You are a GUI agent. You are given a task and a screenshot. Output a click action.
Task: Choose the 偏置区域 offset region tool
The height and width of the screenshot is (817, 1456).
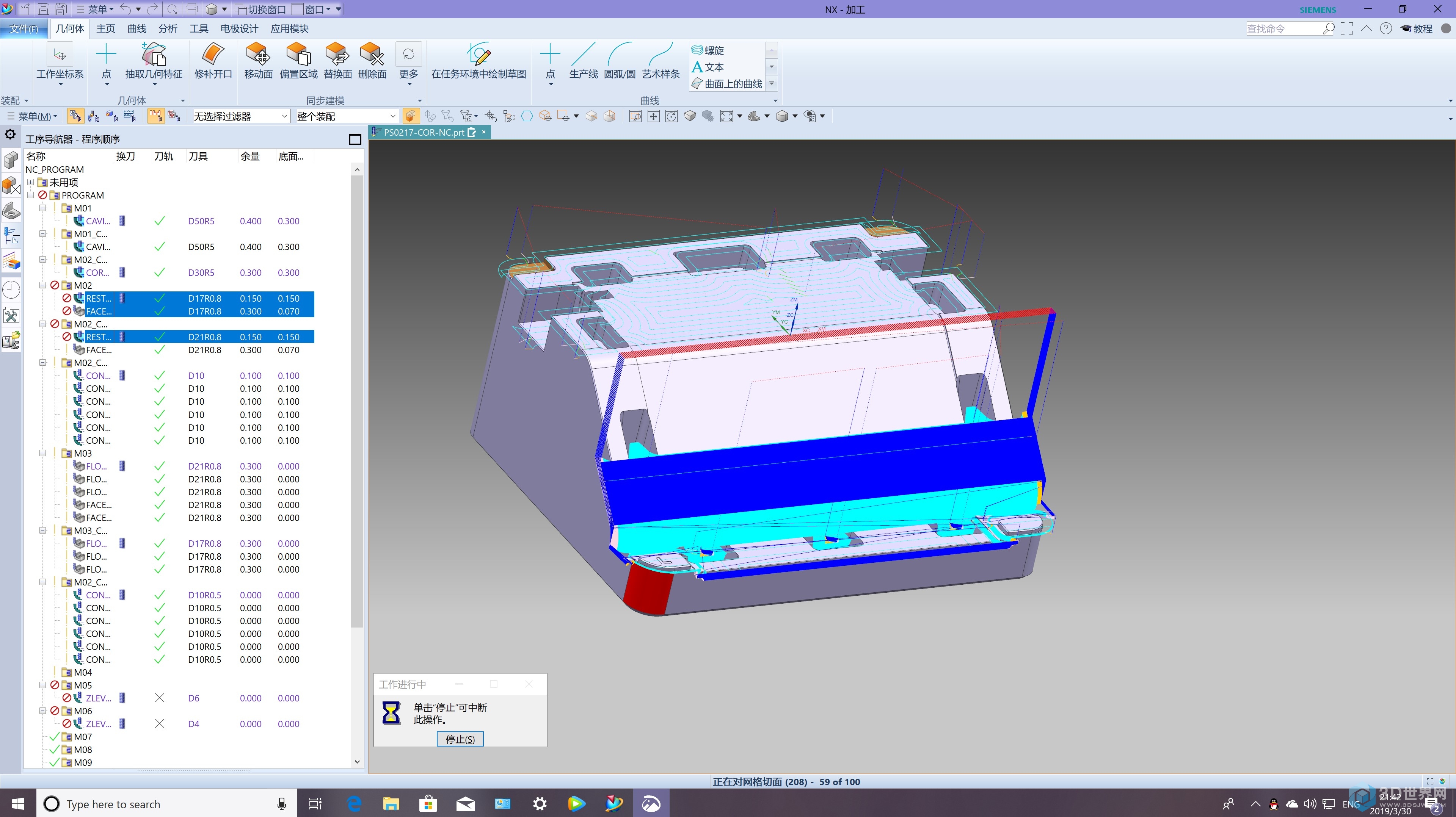298,61
